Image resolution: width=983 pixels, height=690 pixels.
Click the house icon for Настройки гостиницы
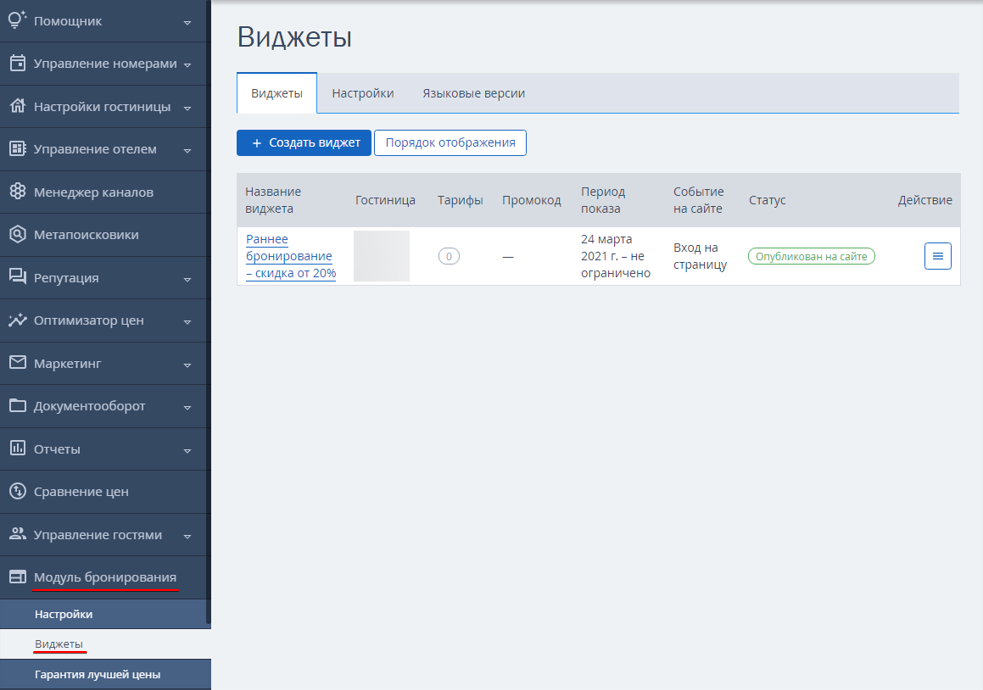click(18, 106)
